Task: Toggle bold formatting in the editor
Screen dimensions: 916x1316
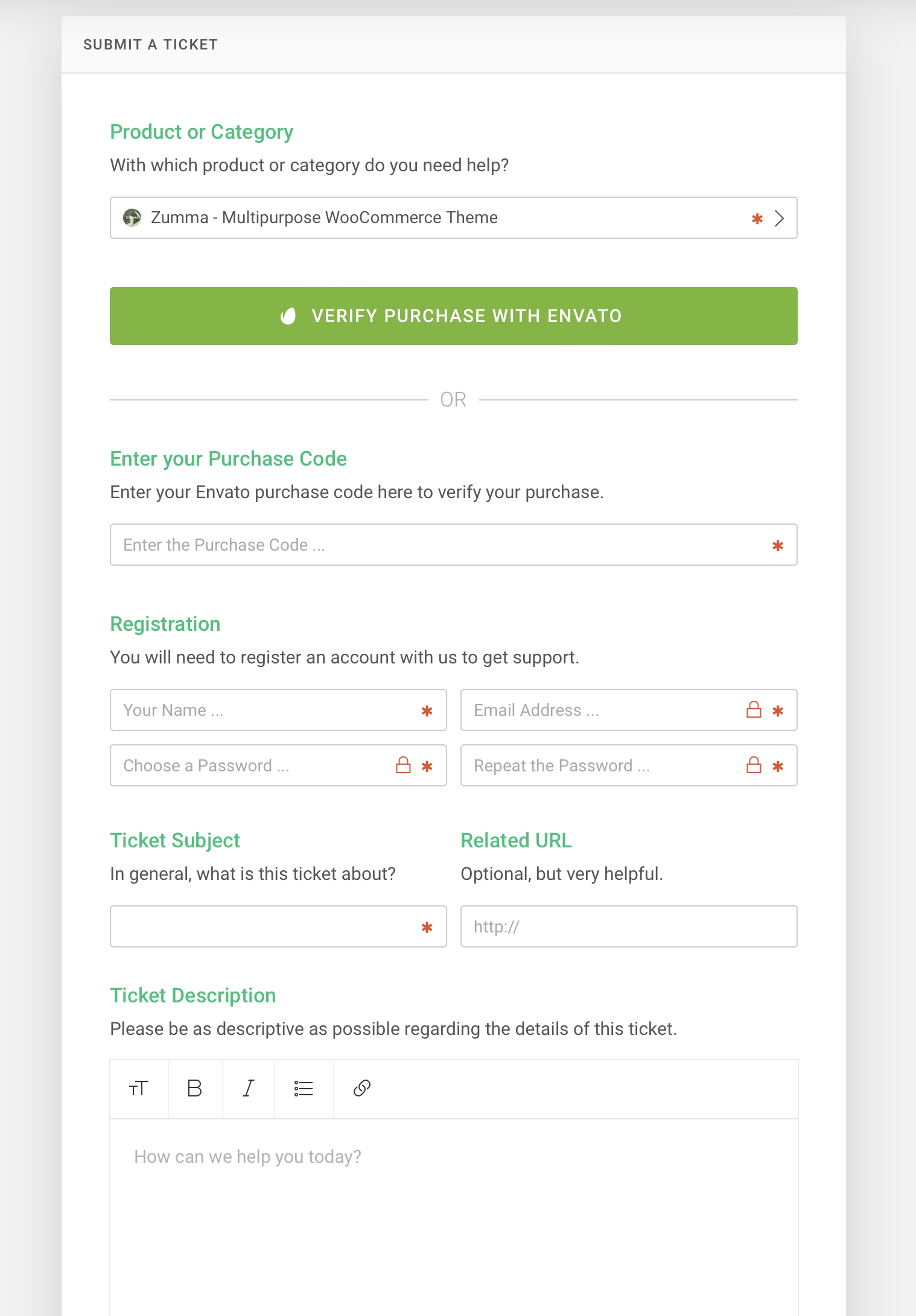Action: coord(194,1089)
